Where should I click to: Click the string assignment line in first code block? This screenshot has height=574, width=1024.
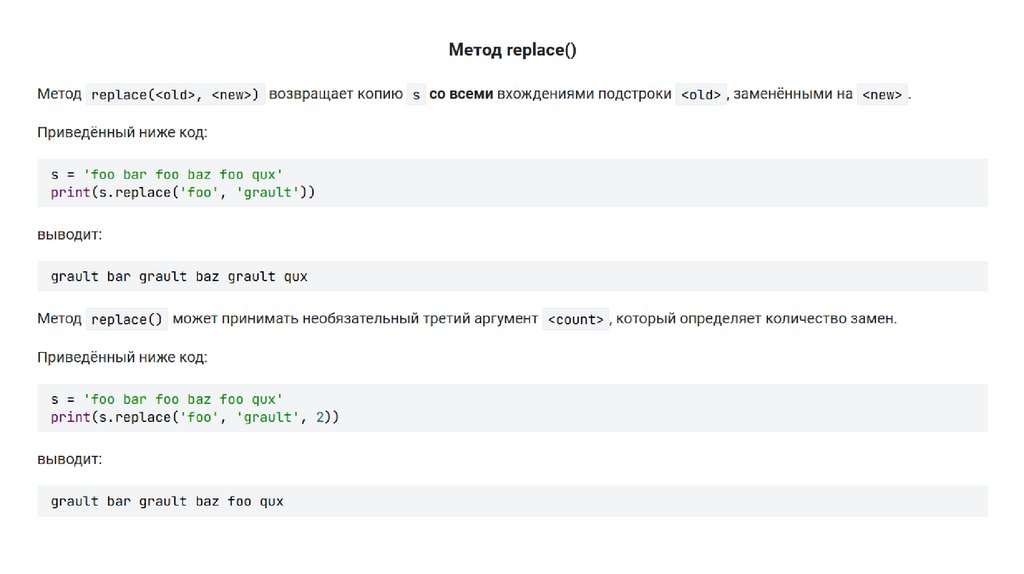(x=167, y=174)
